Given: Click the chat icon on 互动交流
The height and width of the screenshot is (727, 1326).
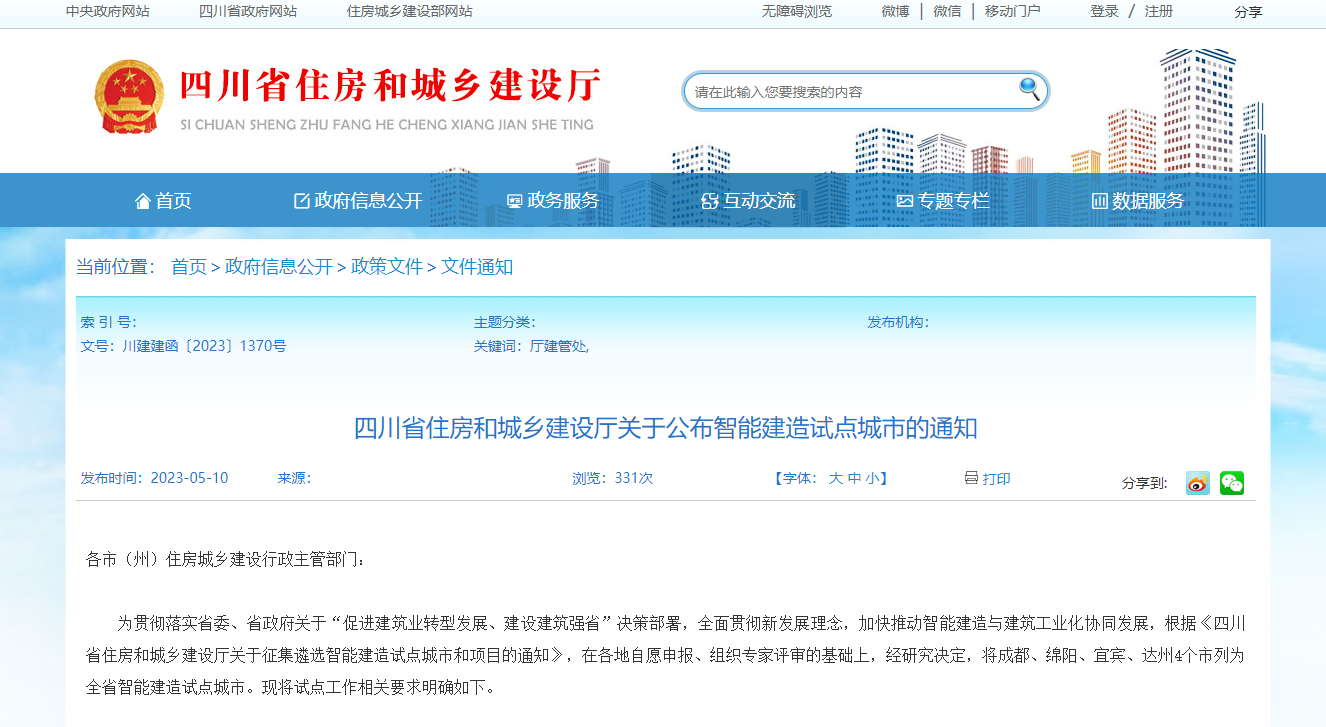Looking at the screenshot, I should [710, 200].
